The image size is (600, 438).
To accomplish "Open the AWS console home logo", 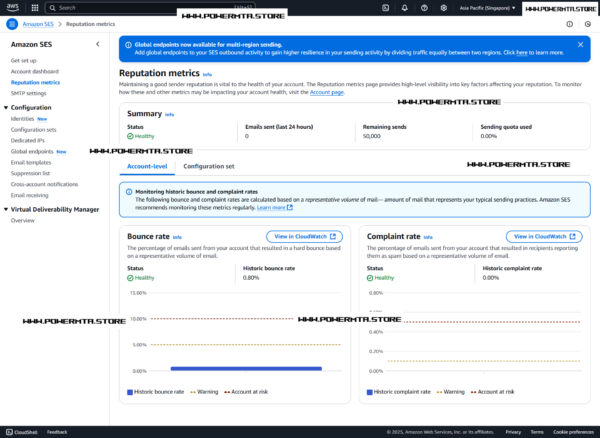I will coord(13,8).
